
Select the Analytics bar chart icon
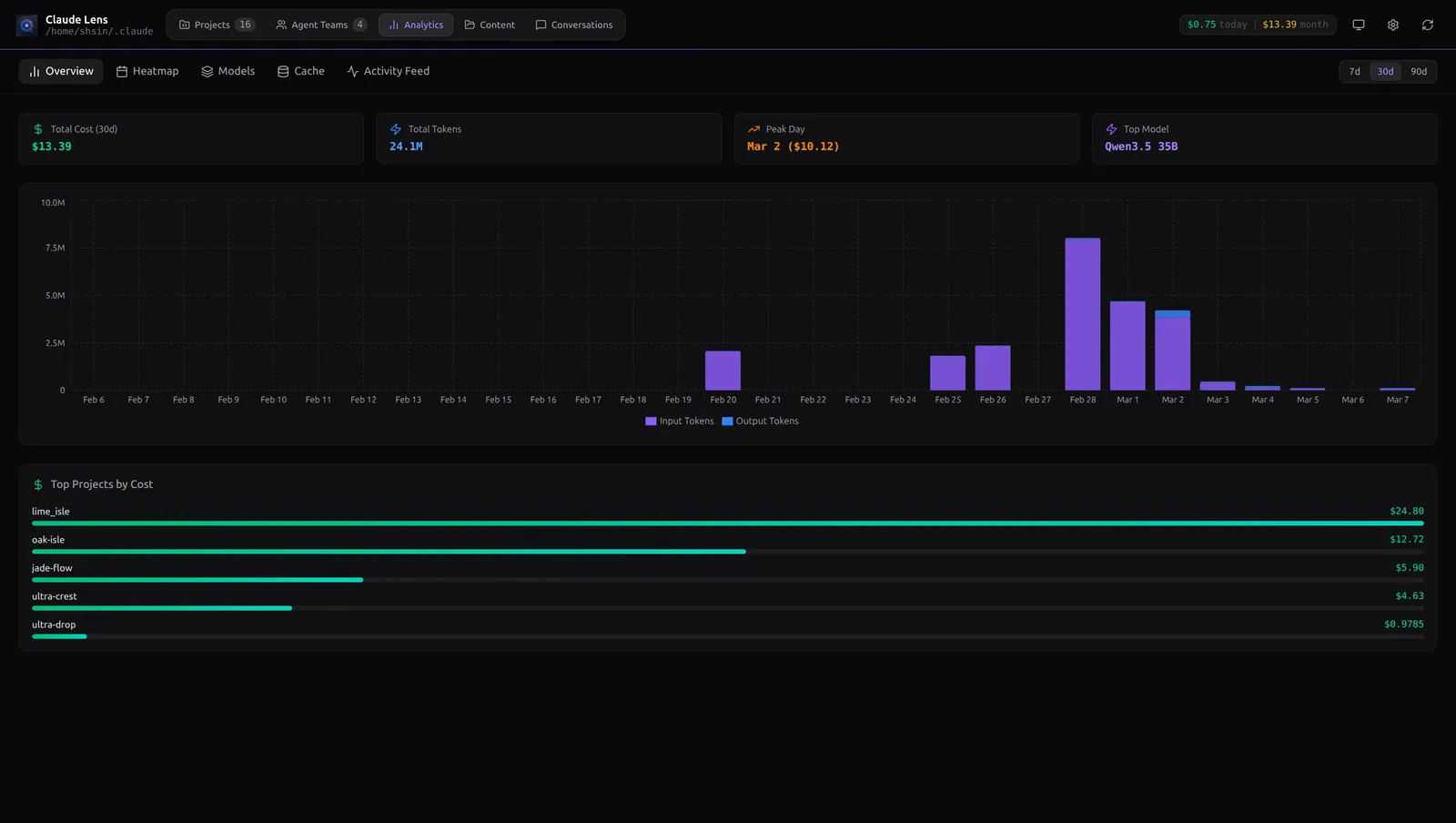click(x=395, y=25)
